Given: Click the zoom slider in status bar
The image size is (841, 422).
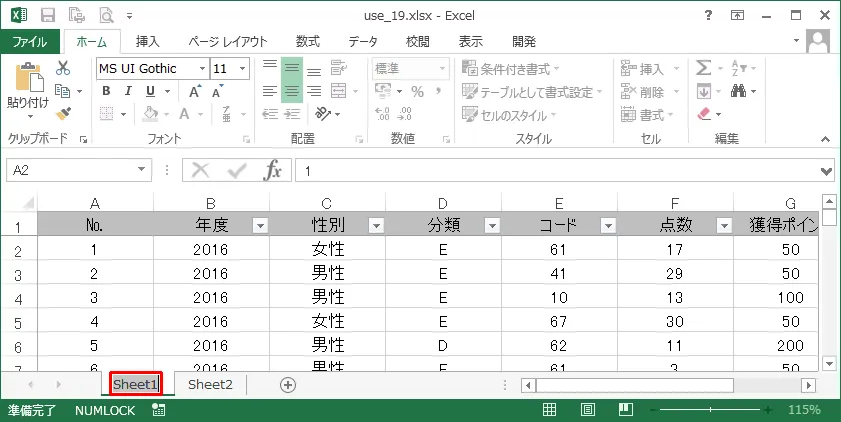Looking at the screenshot, I should pos(710,410).
